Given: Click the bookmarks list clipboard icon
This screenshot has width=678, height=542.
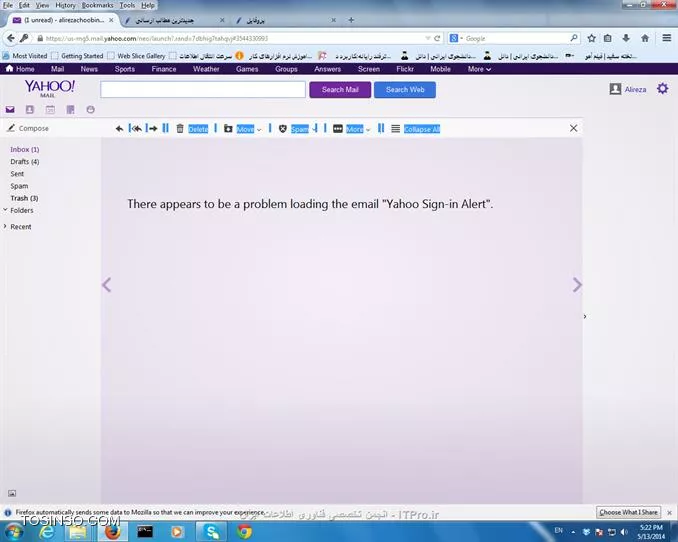Looking at the screenshot, I should [x=608, y=38].
